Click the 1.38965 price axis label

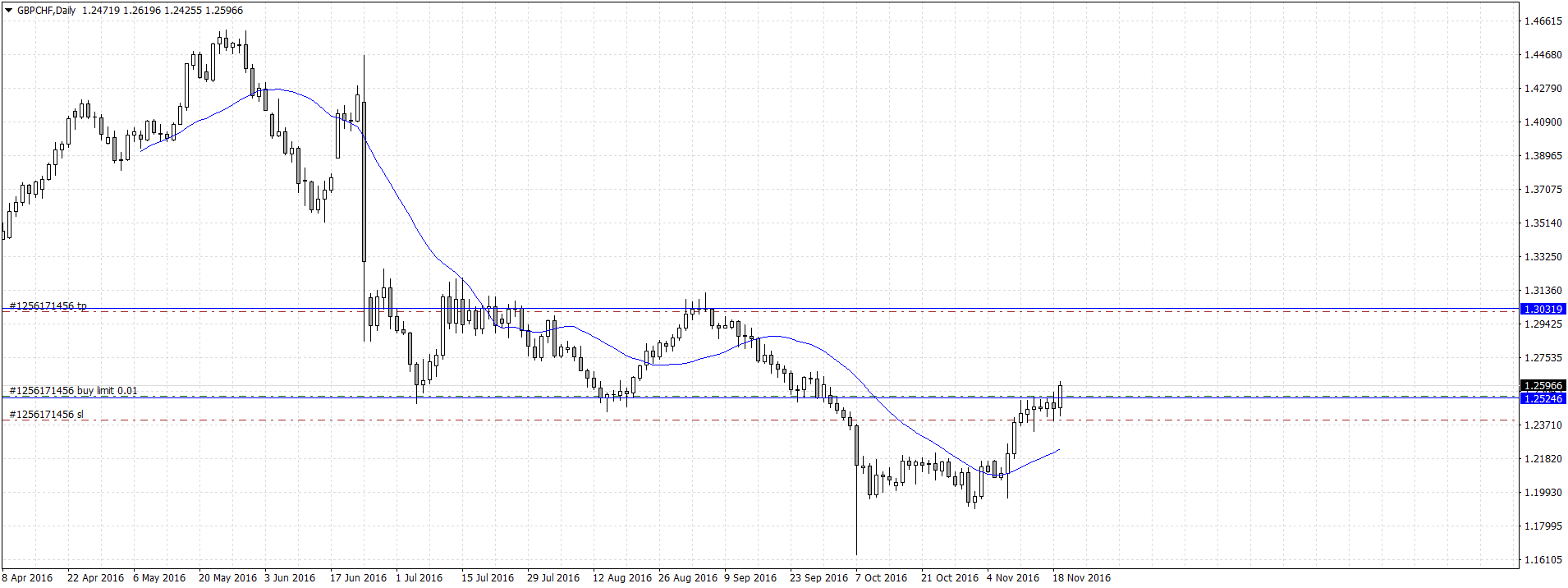[1543, 156]
